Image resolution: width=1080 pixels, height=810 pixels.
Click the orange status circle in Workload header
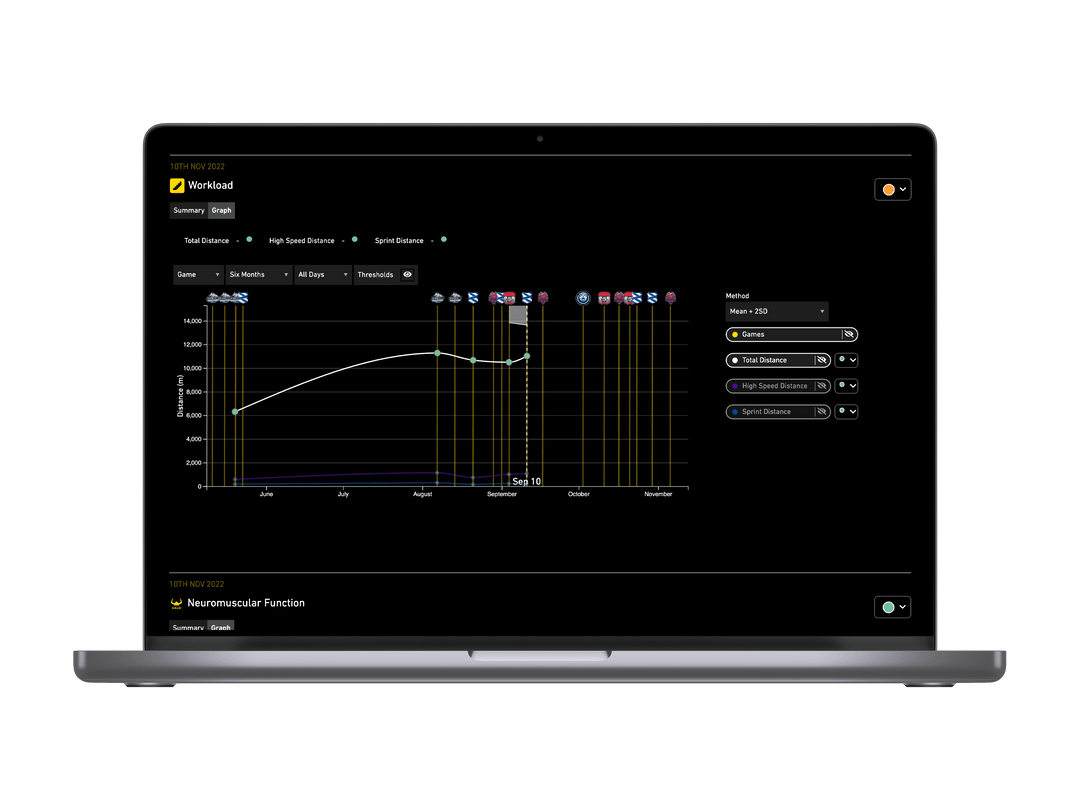point(887,189)
